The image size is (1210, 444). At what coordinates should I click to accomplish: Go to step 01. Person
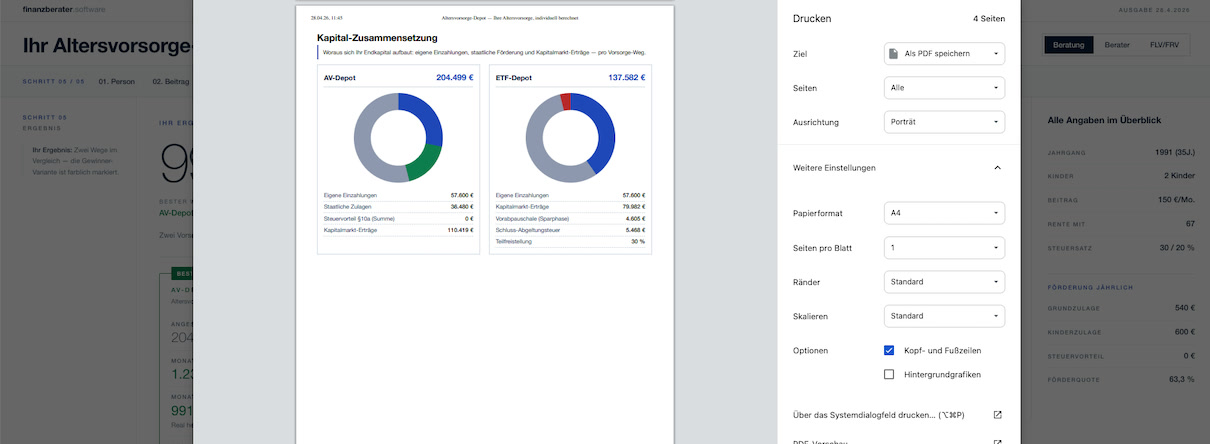point(116,81)
